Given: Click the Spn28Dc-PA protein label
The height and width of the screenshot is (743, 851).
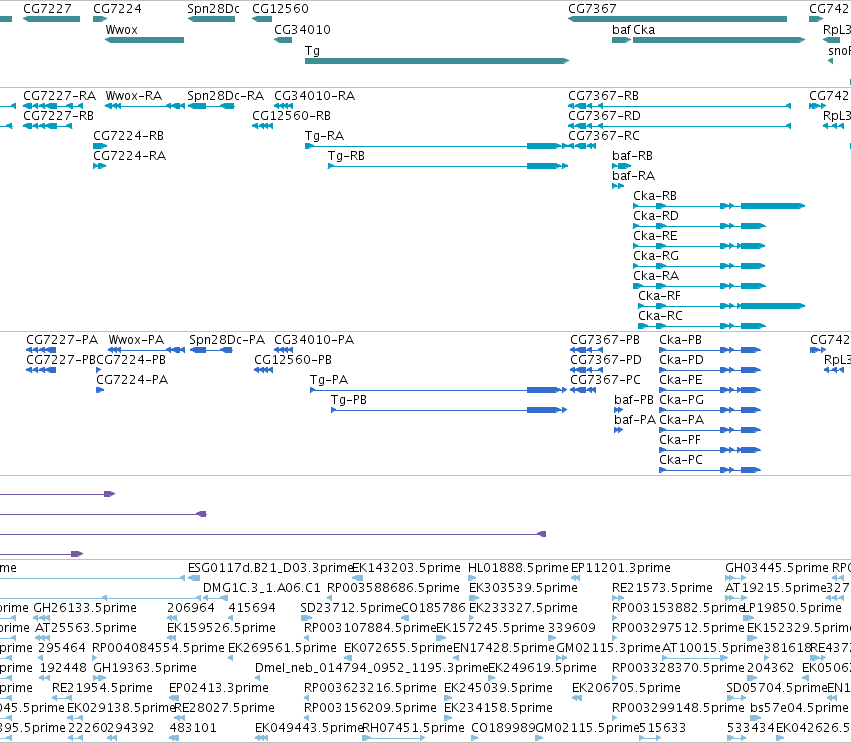Looking at the screenshot, I should (227, 340).
